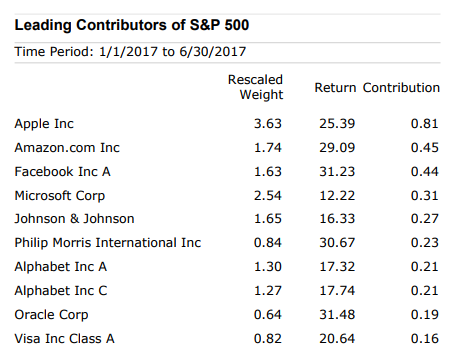Select the Johnson & Johnson row label
456x363 pixels.
point(74,219)
